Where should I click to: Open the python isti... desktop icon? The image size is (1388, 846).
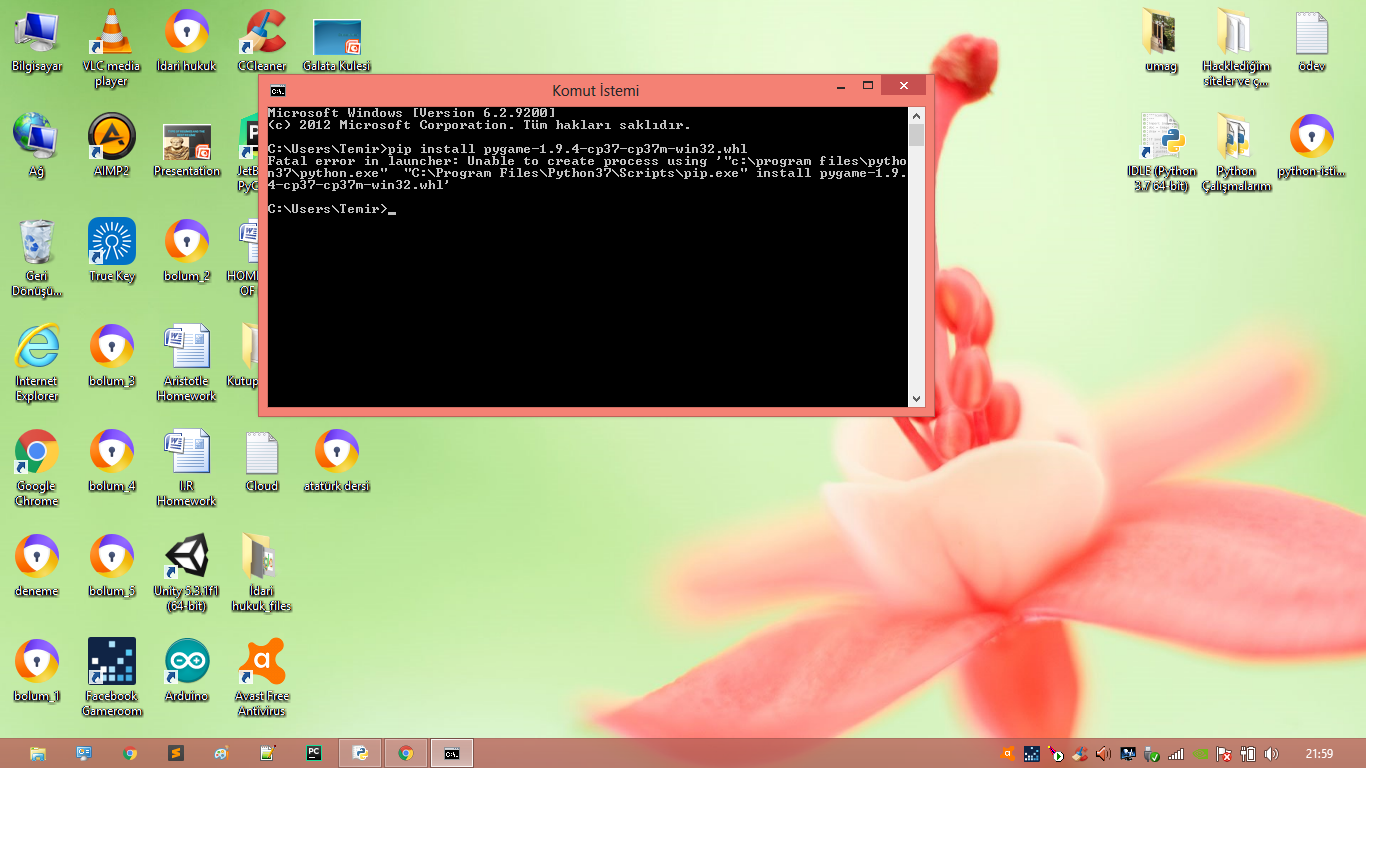pyautogui.click(x=1311, y=145)
